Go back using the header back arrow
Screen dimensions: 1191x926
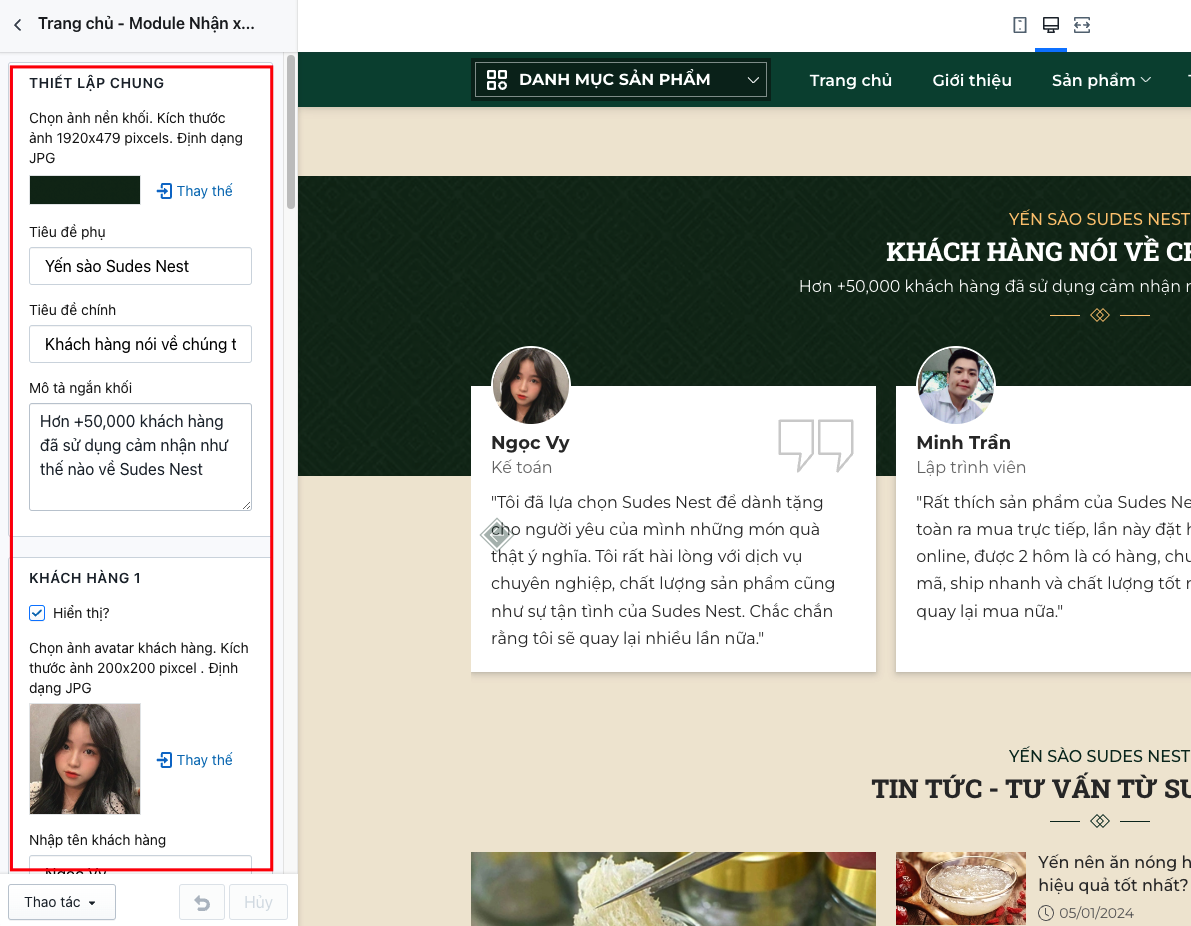[18, 25]
